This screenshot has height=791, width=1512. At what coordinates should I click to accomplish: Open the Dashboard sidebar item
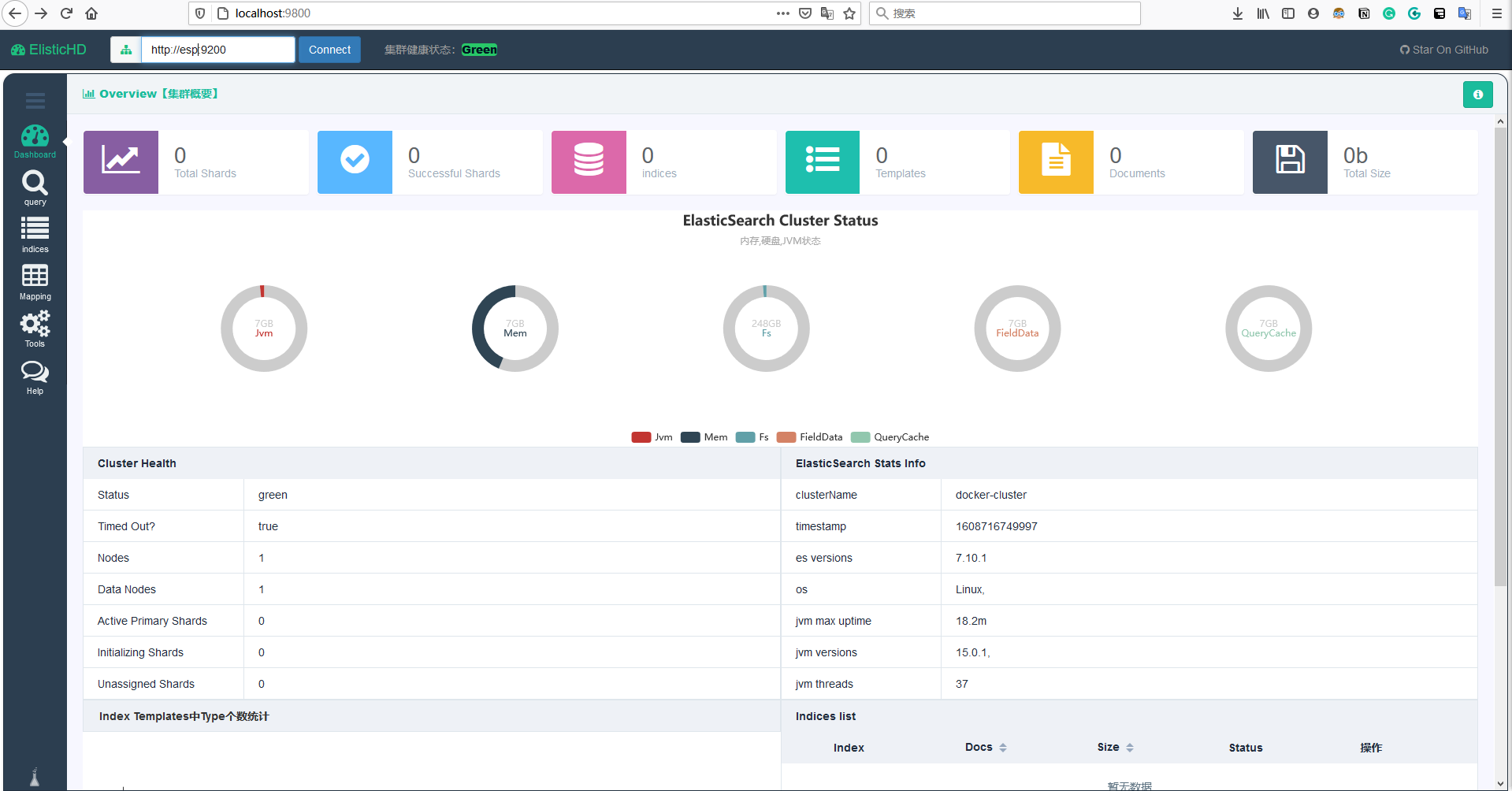coord(35,142)
